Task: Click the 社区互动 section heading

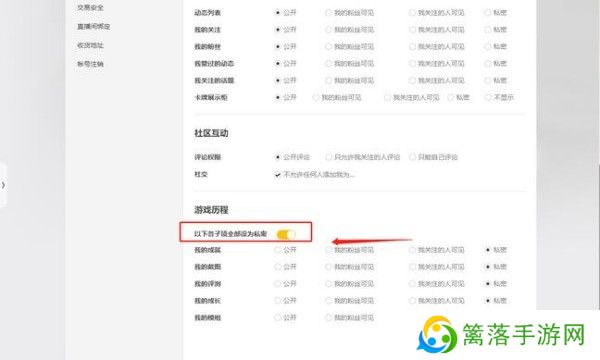Action: (x=211, y=133)
